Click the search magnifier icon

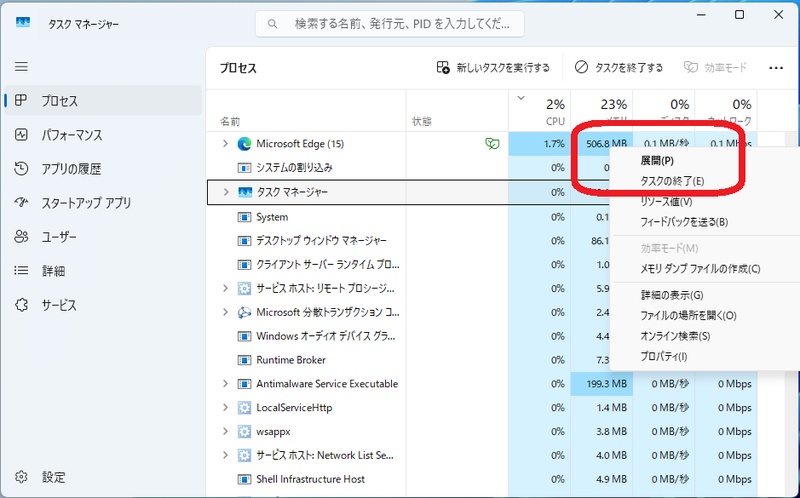point(272,24)
